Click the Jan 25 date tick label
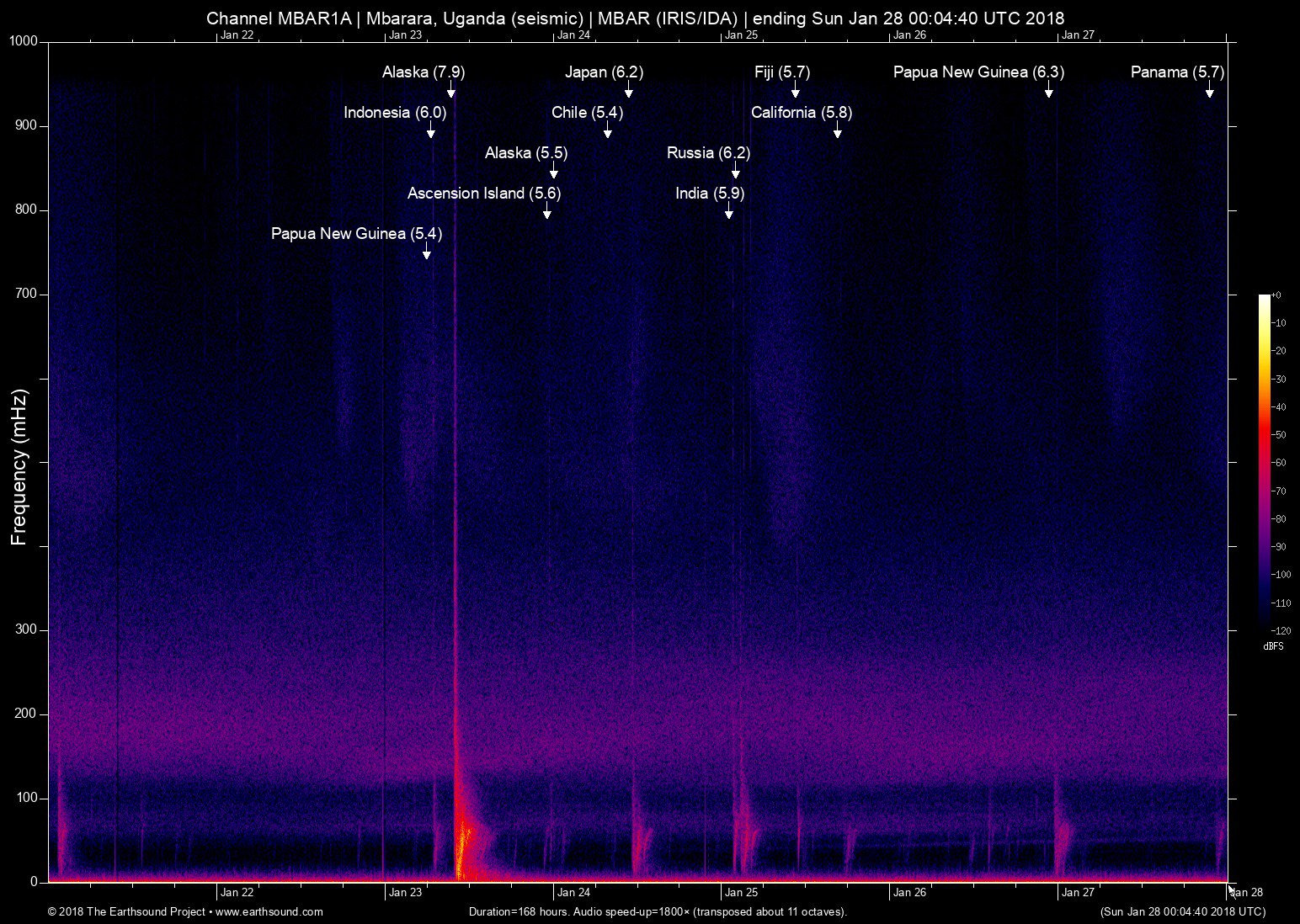This screenshot has width=1300, height=924. 741,893
